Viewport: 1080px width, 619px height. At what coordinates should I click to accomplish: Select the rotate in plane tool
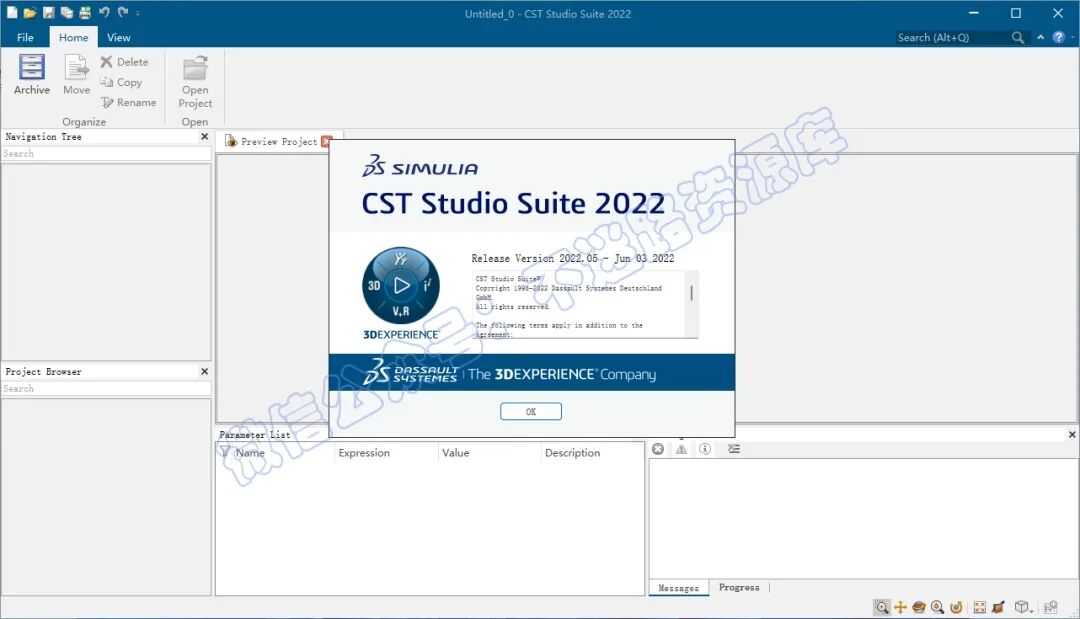point(956,607)
